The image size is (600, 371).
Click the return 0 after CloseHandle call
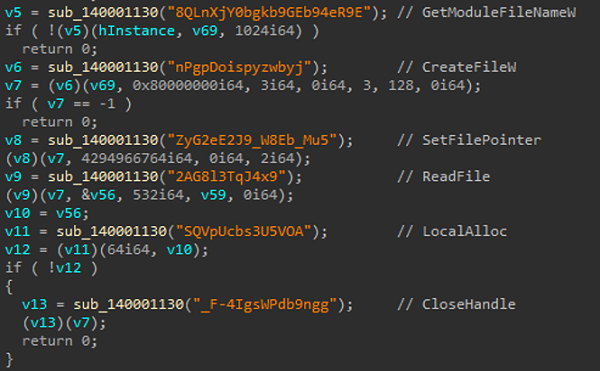tap(59, 341)
